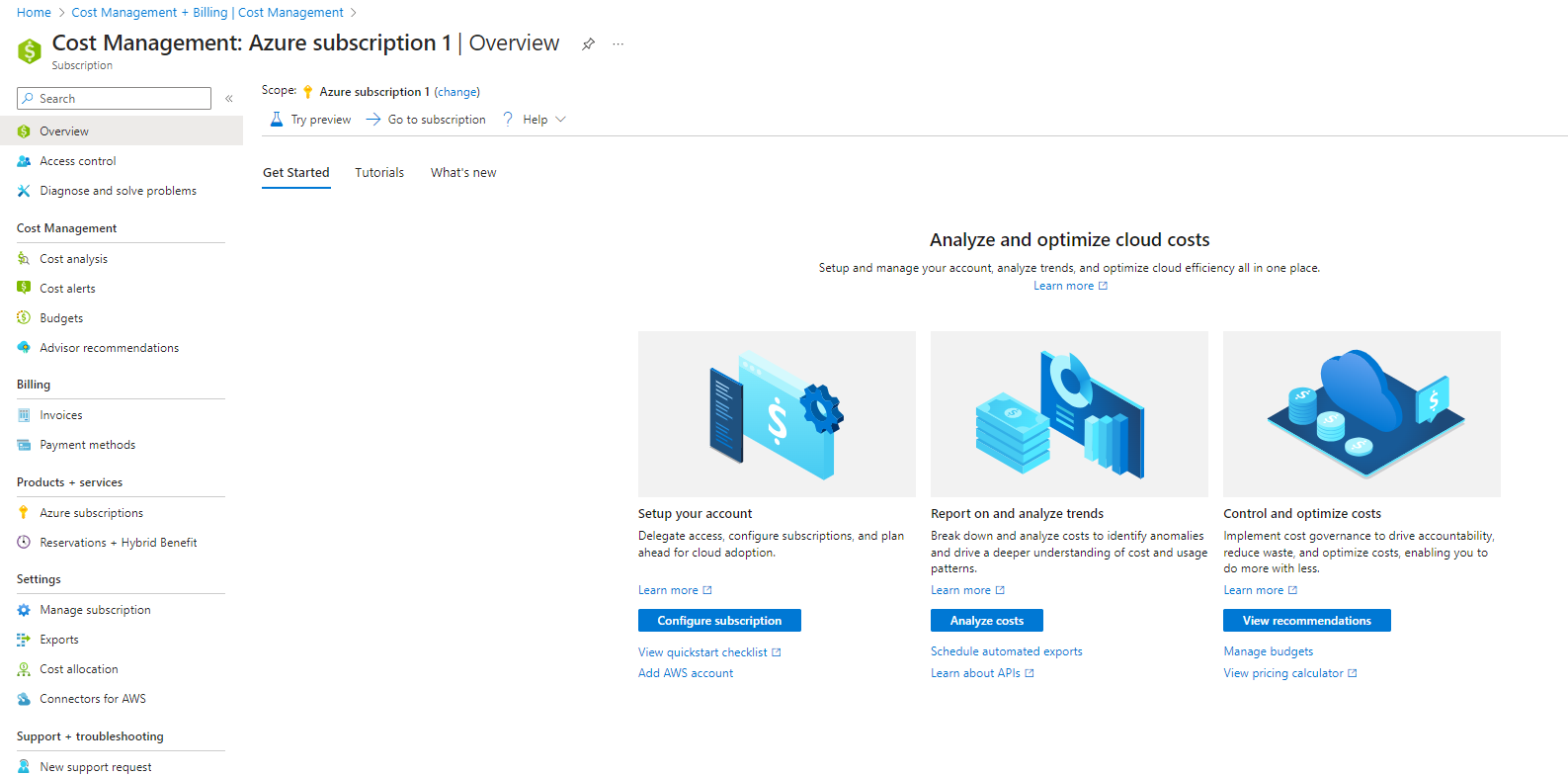Click the Try preview flask icon
The image size is (1568, 776).
(x=277, y=120)
